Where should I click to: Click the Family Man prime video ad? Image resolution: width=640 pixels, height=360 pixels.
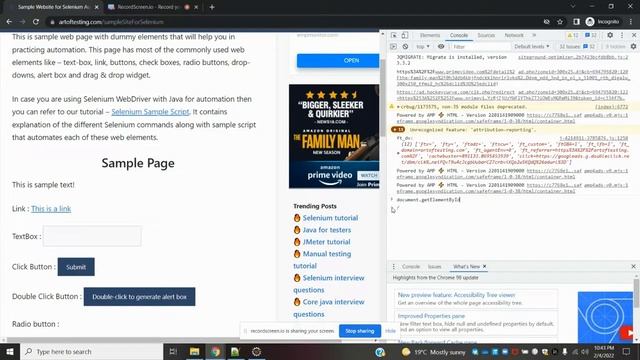click(334, 136)
